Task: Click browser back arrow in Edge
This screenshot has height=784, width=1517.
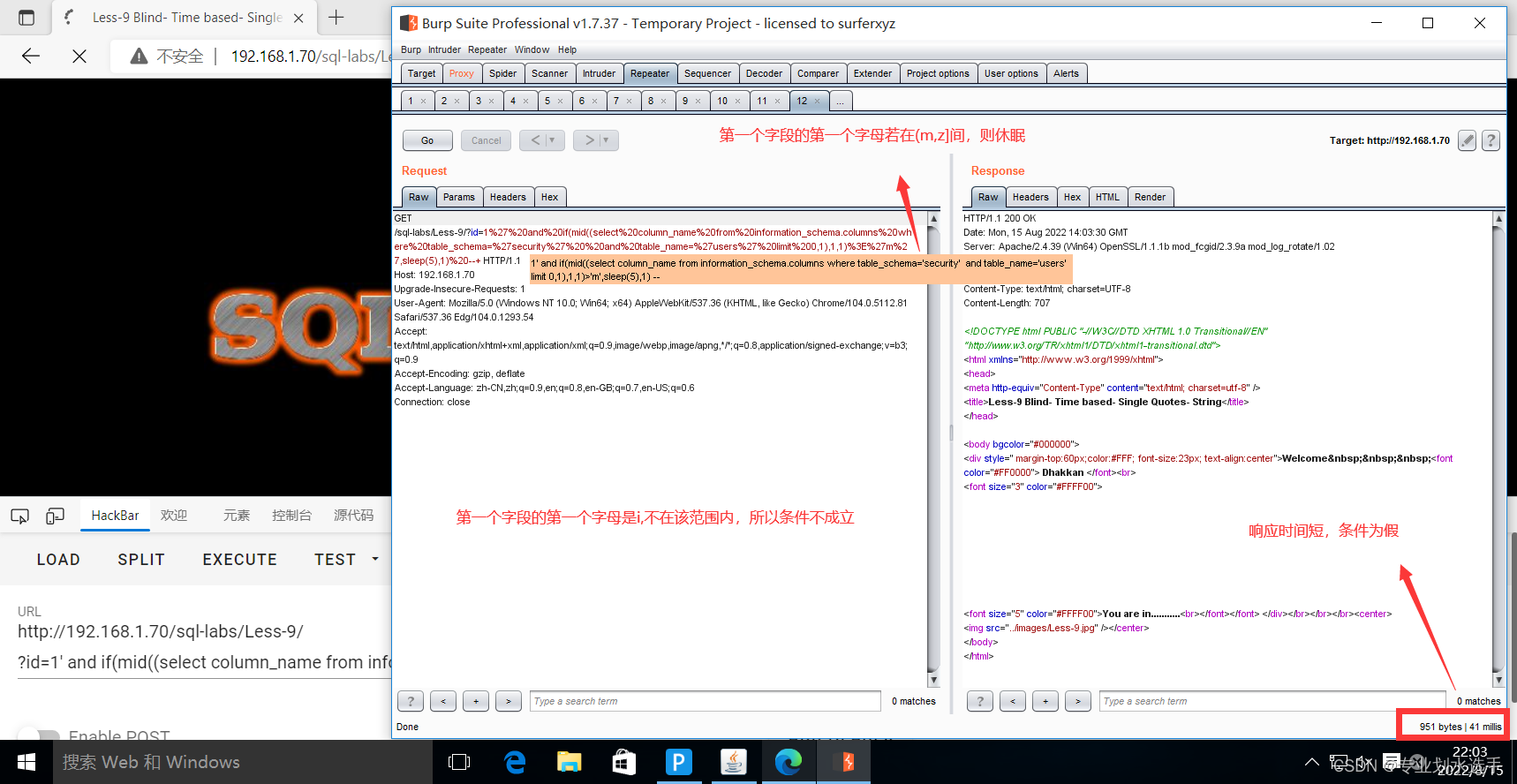Action: [x=31, y=57]
